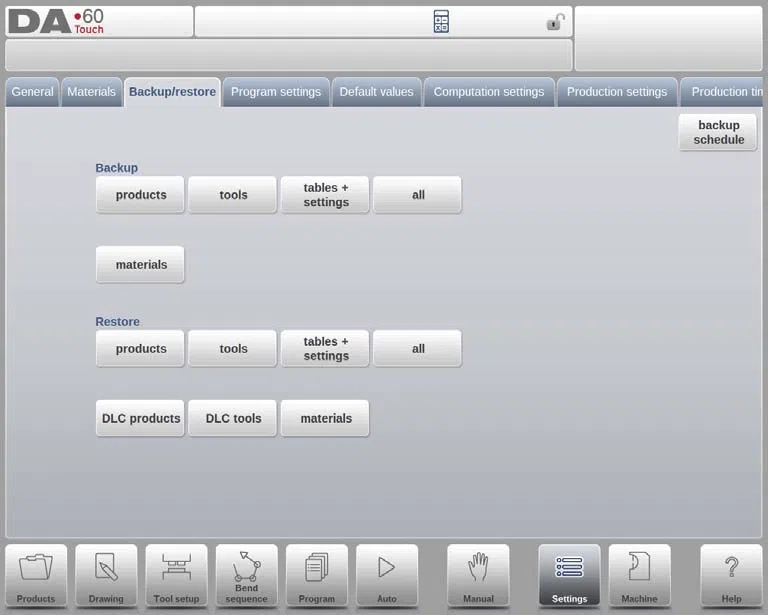Start Auto mode
The width and height of the screenshot is (768, 615).
pyautogui.click(x=387, y=576)
